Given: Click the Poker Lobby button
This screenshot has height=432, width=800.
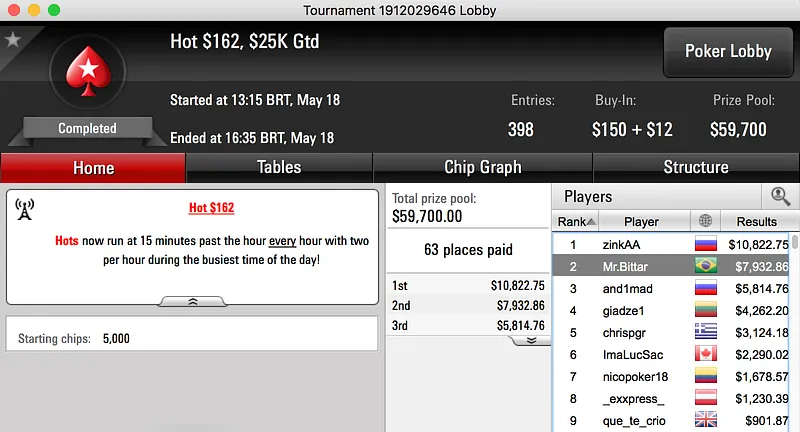Looking at the screenshot, I should (728, 52).
